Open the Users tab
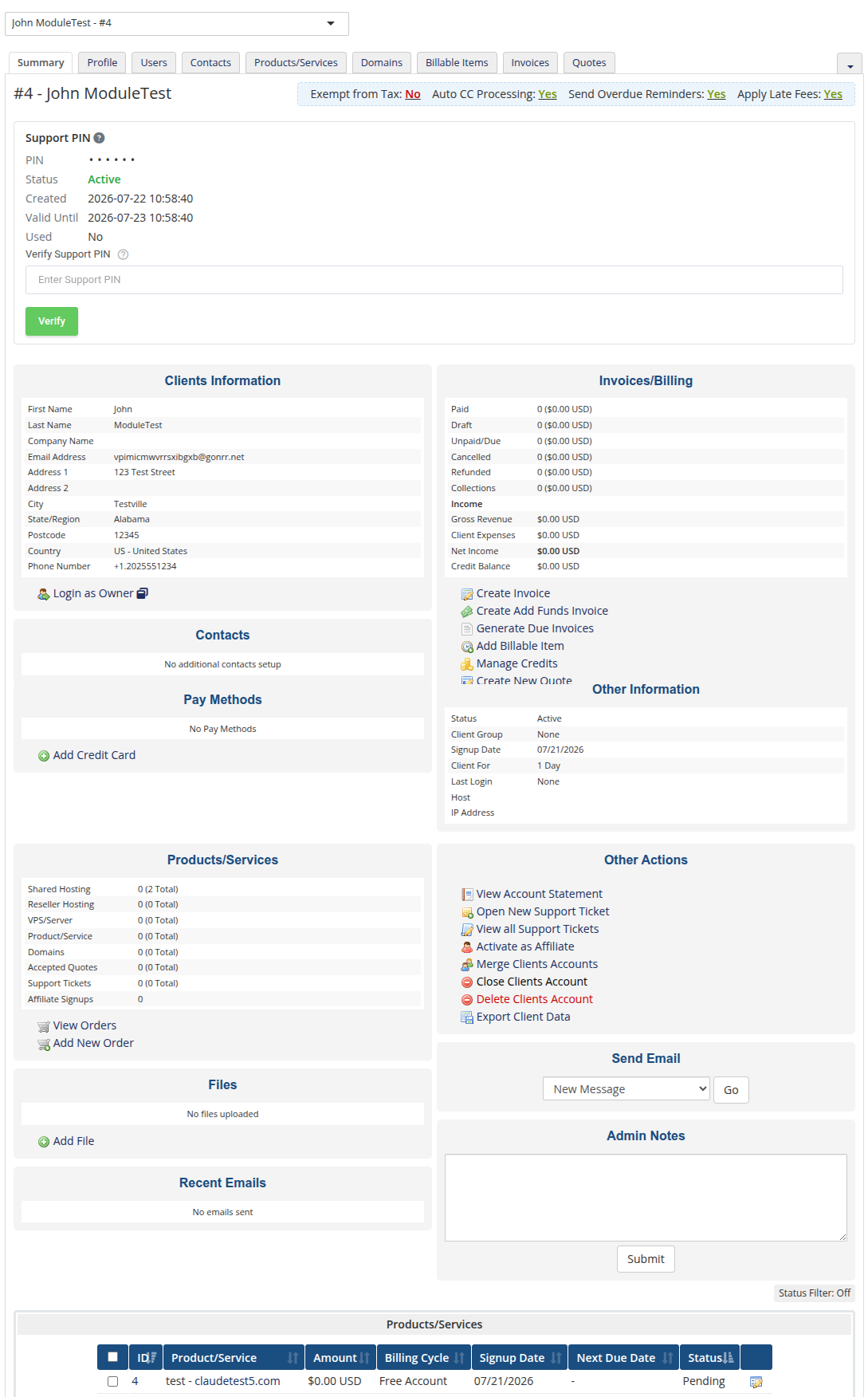 [x=154, y=63]
